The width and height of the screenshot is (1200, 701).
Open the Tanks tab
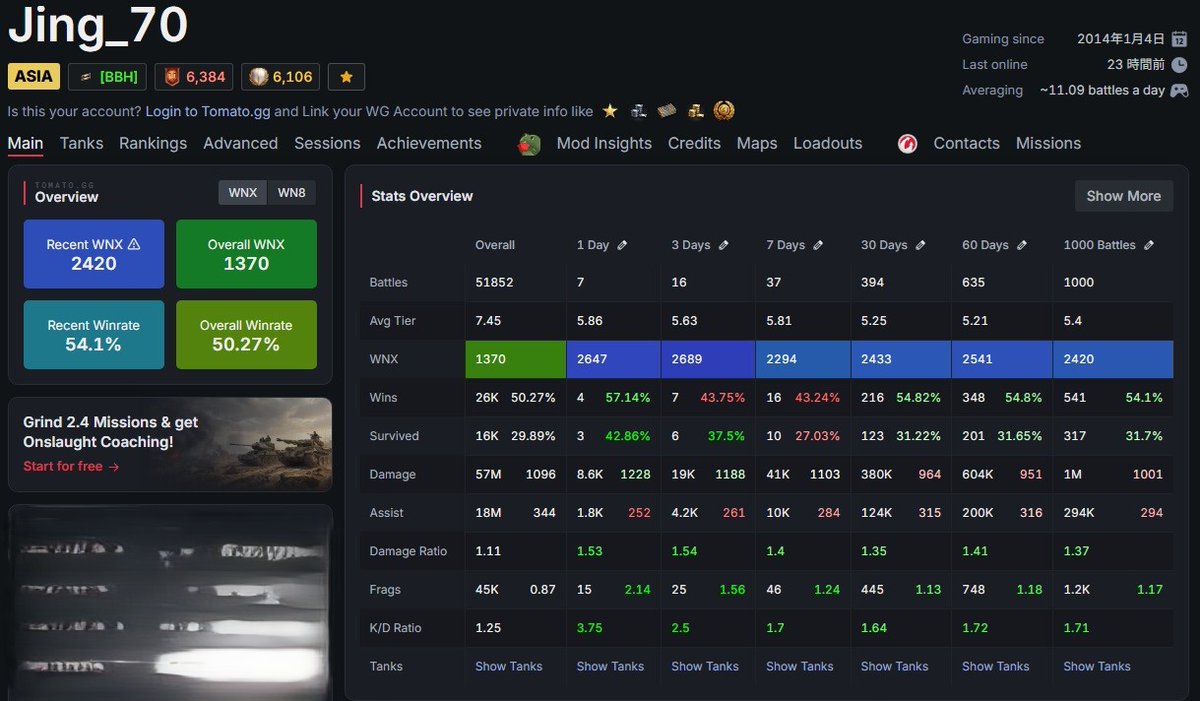81,143
